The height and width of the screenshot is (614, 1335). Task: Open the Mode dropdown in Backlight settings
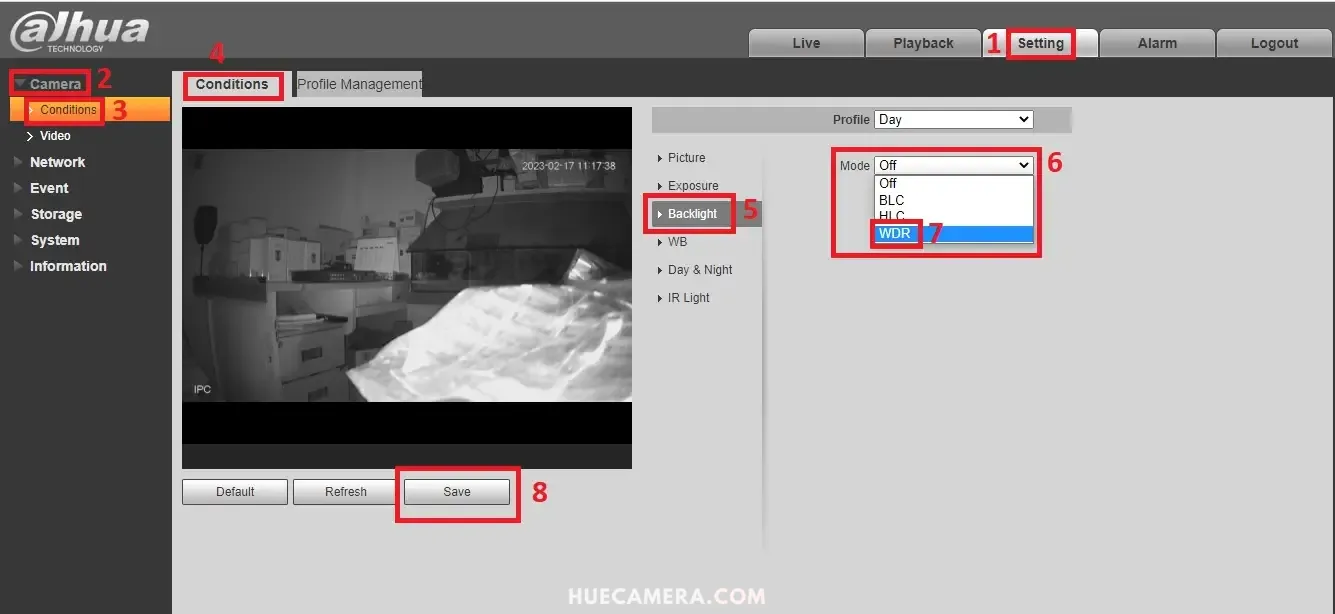pyautogui.click(x=952, y=165)
